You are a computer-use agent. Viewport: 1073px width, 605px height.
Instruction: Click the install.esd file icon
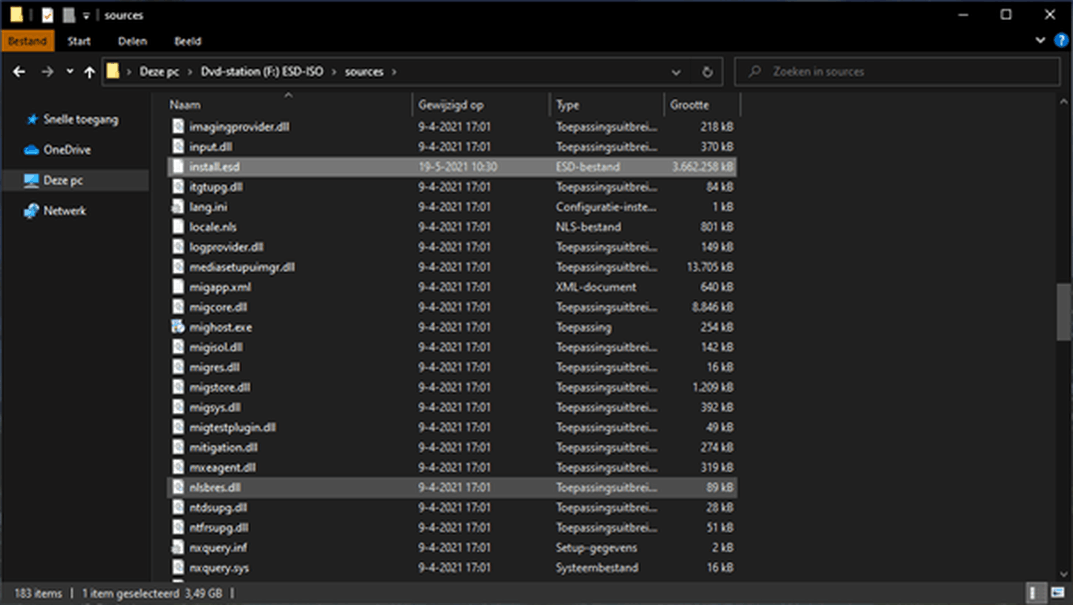[x=178, y=166]
